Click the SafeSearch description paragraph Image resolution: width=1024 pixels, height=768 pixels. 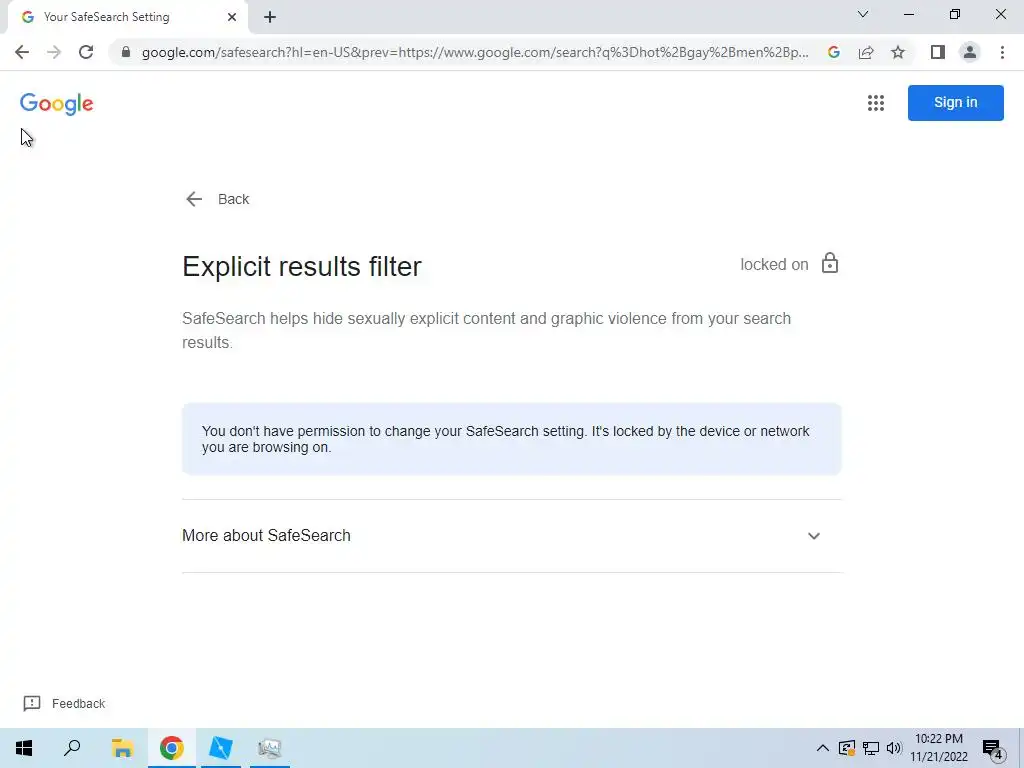click(x=487, y=330)
